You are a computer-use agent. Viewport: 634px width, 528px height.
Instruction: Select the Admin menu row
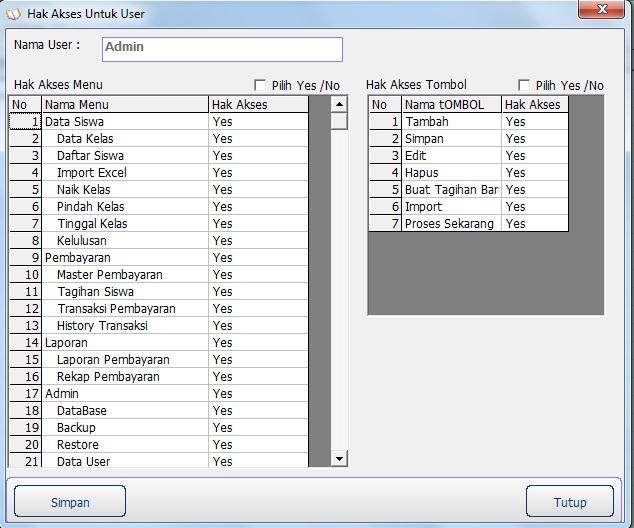125,394
